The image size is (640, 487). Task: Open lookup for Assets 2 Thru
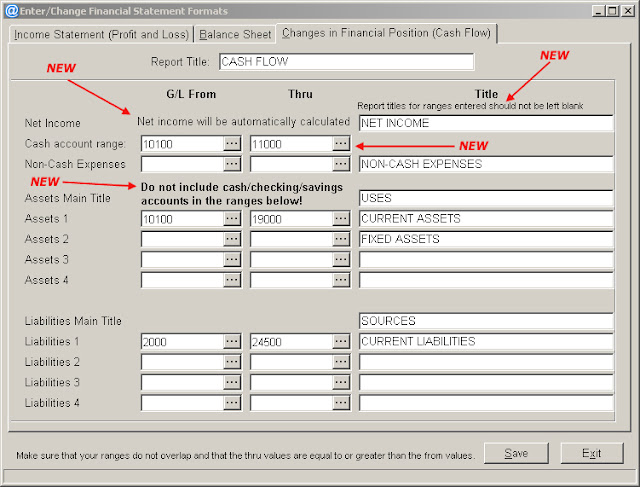[341, 239]
